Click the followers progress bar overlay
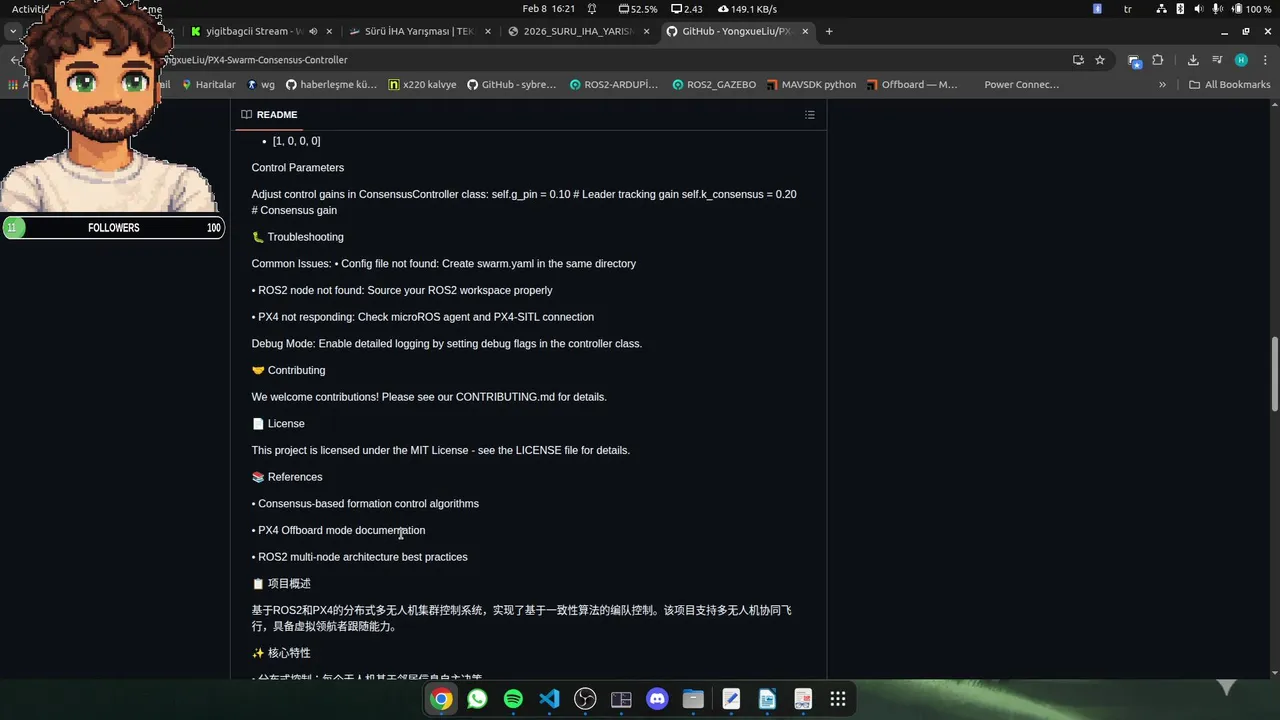 (113, 228)
